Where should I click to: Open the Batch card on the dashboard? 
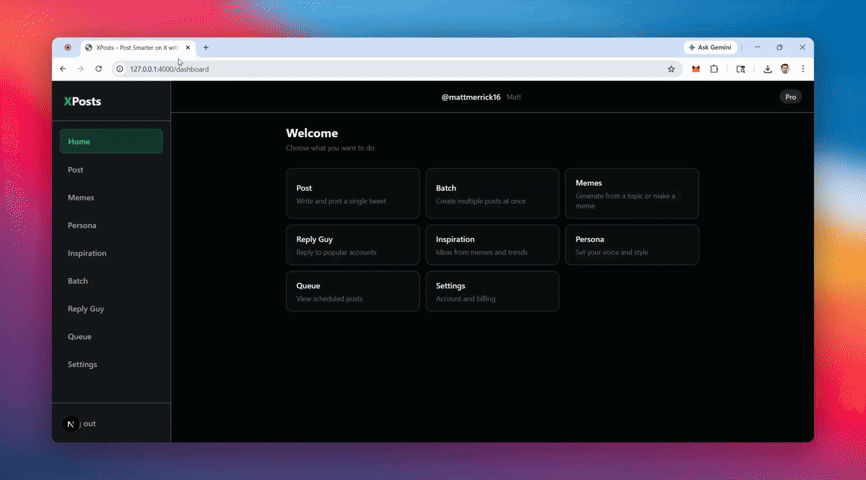(492, 194)
